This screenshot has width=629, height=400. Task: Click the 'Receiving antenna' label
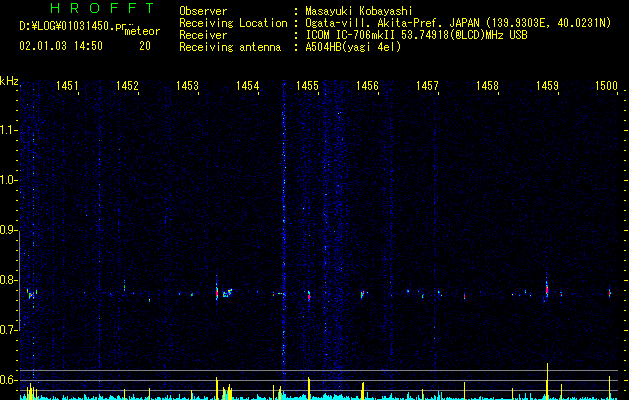230,47
